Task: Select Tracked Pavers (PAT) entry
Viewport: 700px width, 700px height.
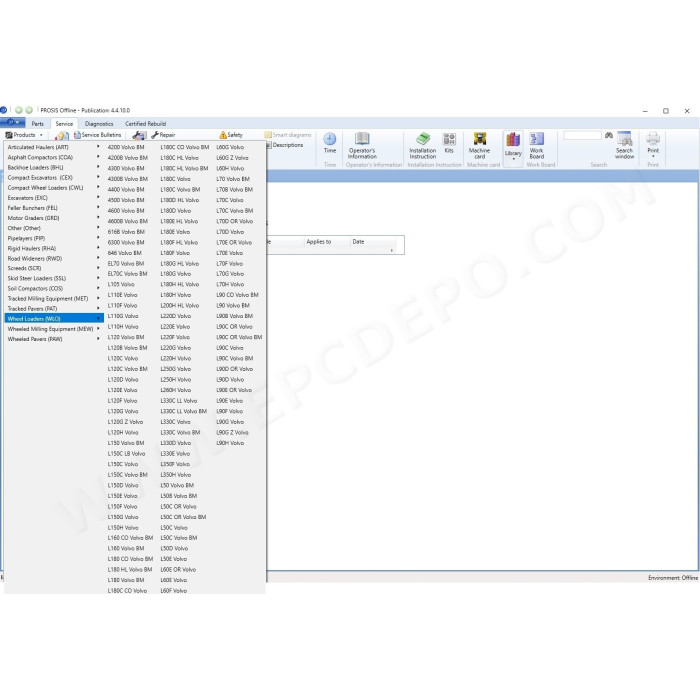Action: [54, 308]
